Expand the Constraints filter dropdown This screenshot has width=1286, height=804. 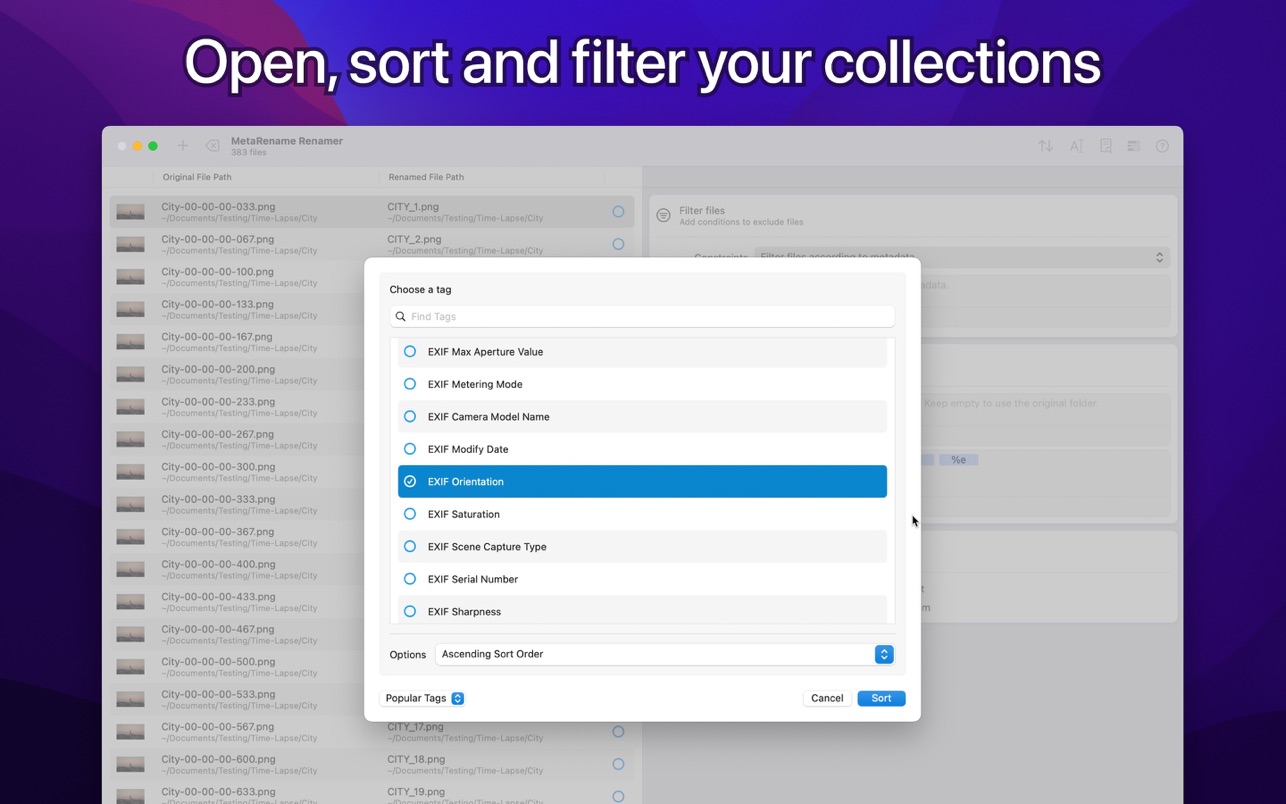coord(961,257)
